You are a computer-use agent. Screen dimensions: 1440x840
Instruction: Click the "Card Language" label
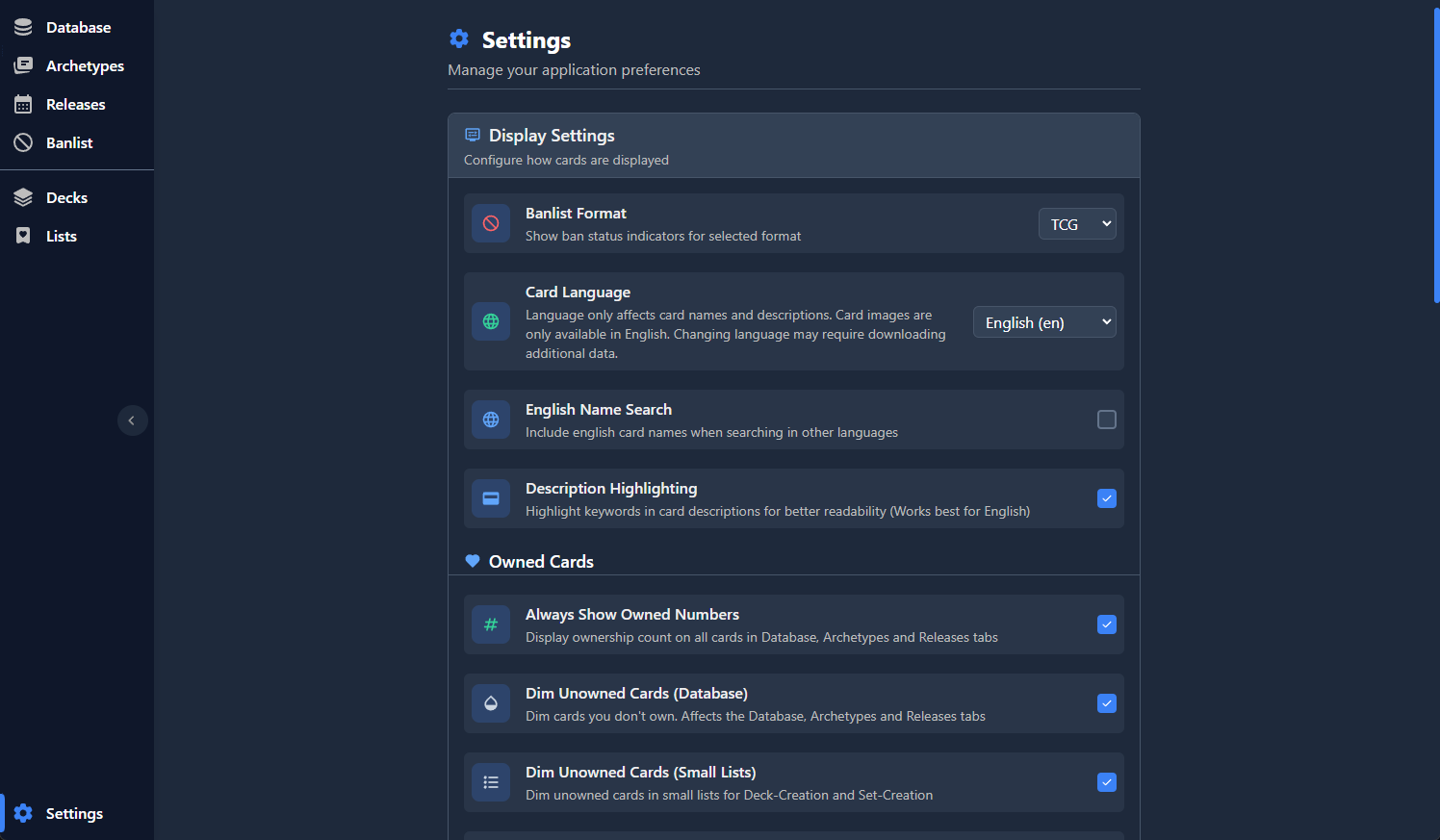[578, 293]
